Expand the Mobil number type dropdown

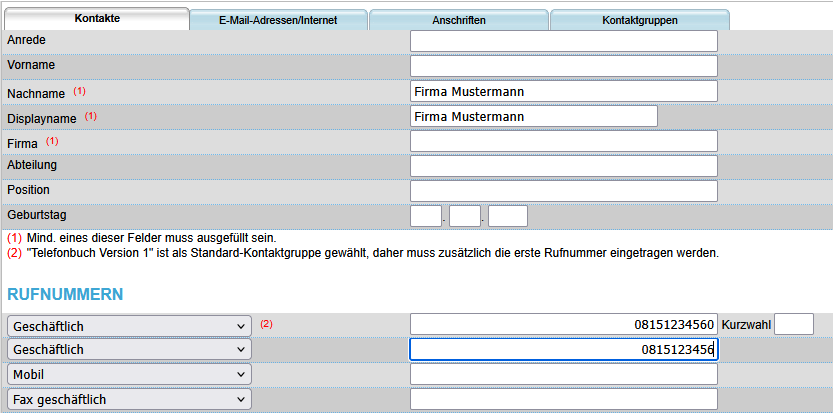click(x=129, y=374)
